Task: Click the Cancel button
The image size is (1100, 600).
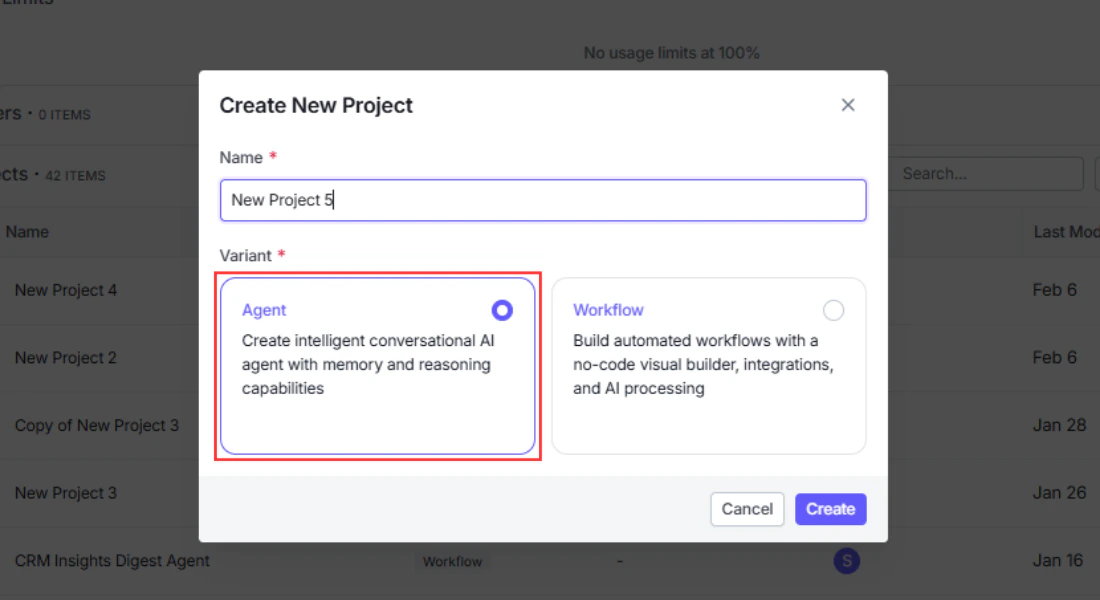Action: click(747, 509)
